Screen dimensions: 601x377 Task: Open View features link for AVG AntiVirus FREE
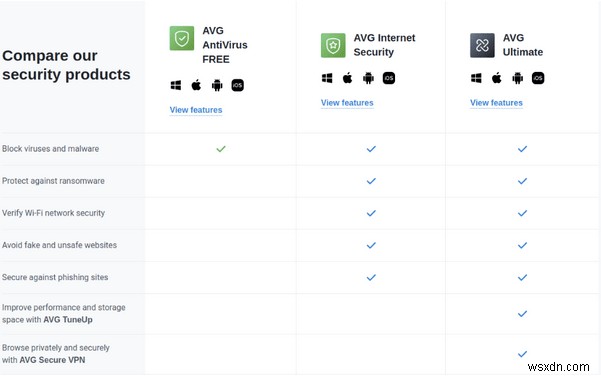point(196,110)
